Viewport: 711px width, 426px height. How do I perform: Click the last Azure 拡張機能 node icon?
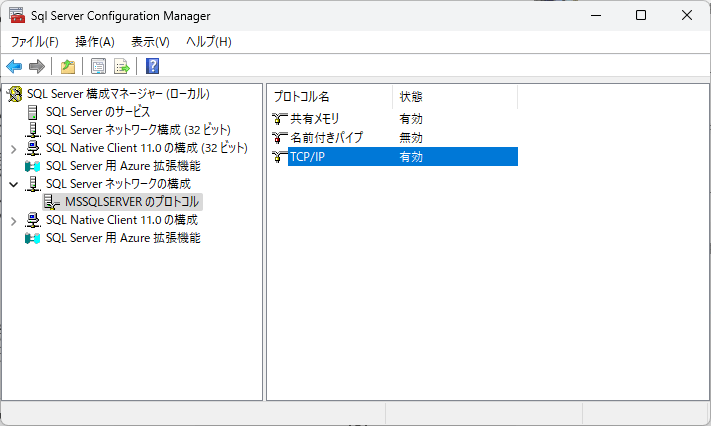click(32, 238)
